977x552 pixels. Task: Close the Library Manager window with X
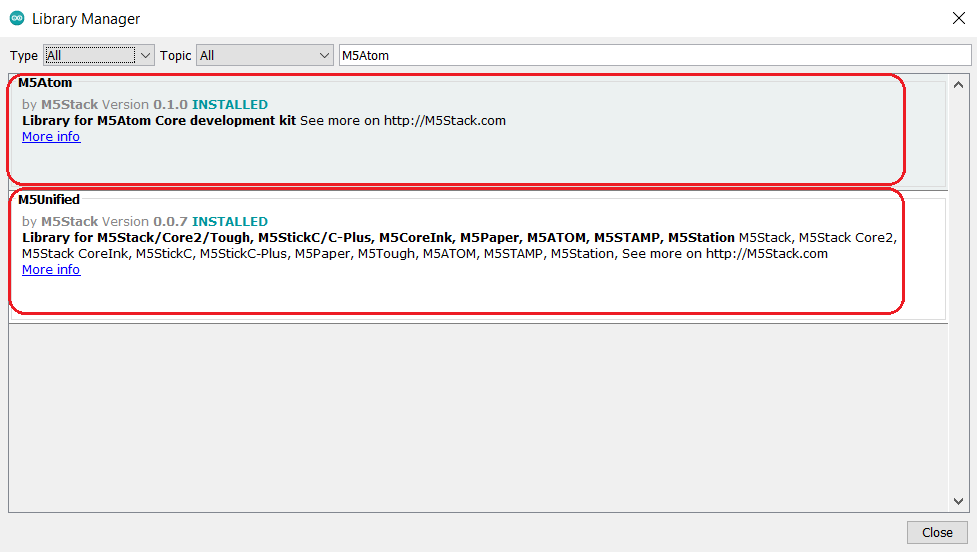point(958,18)
